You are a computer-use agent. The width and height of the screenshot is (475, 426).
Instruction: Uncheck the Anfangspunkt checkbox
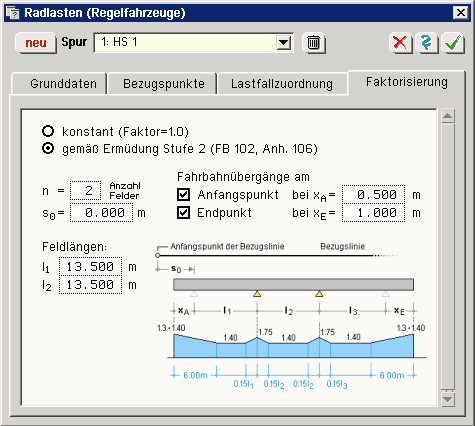click(183, 195)
